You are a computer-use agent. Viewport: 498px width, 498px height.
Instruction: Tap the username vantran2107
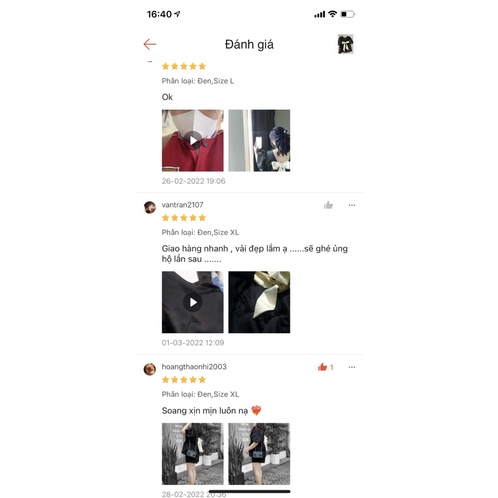[183, 205]
